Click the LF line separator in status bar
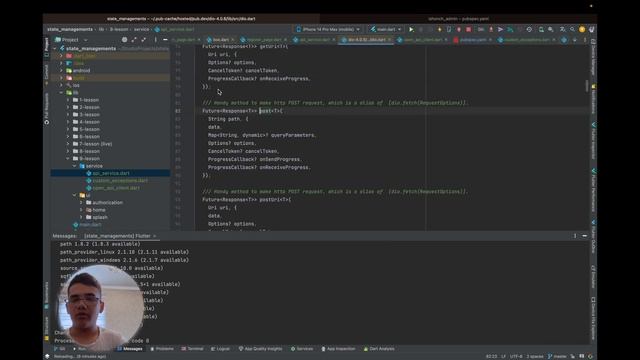Viewport: 640px width, 360px height. tap(503, 356)
